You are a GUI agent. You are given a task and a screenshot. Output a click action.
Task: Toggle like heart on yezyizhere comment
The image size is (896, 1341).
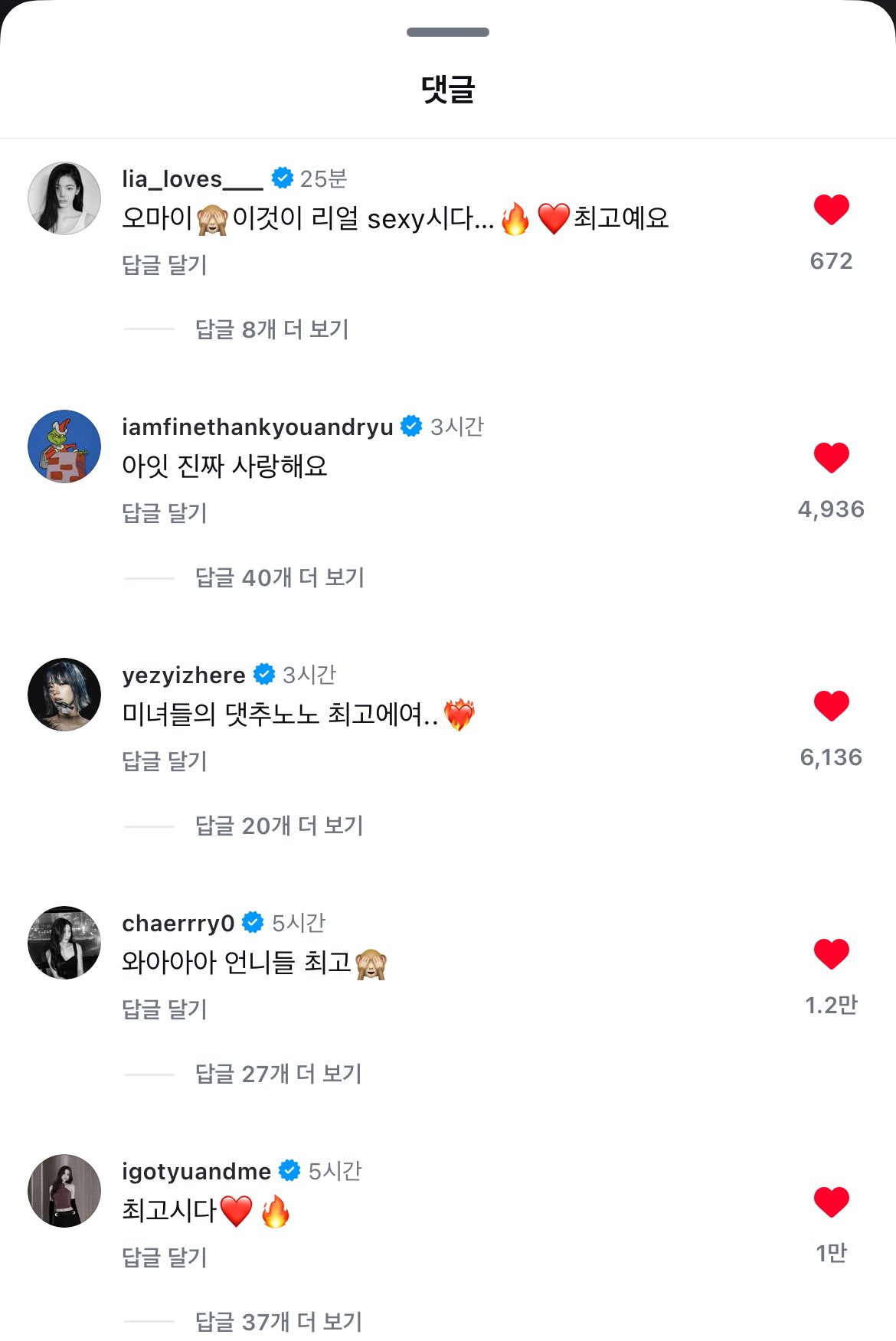tap(831, 706)
